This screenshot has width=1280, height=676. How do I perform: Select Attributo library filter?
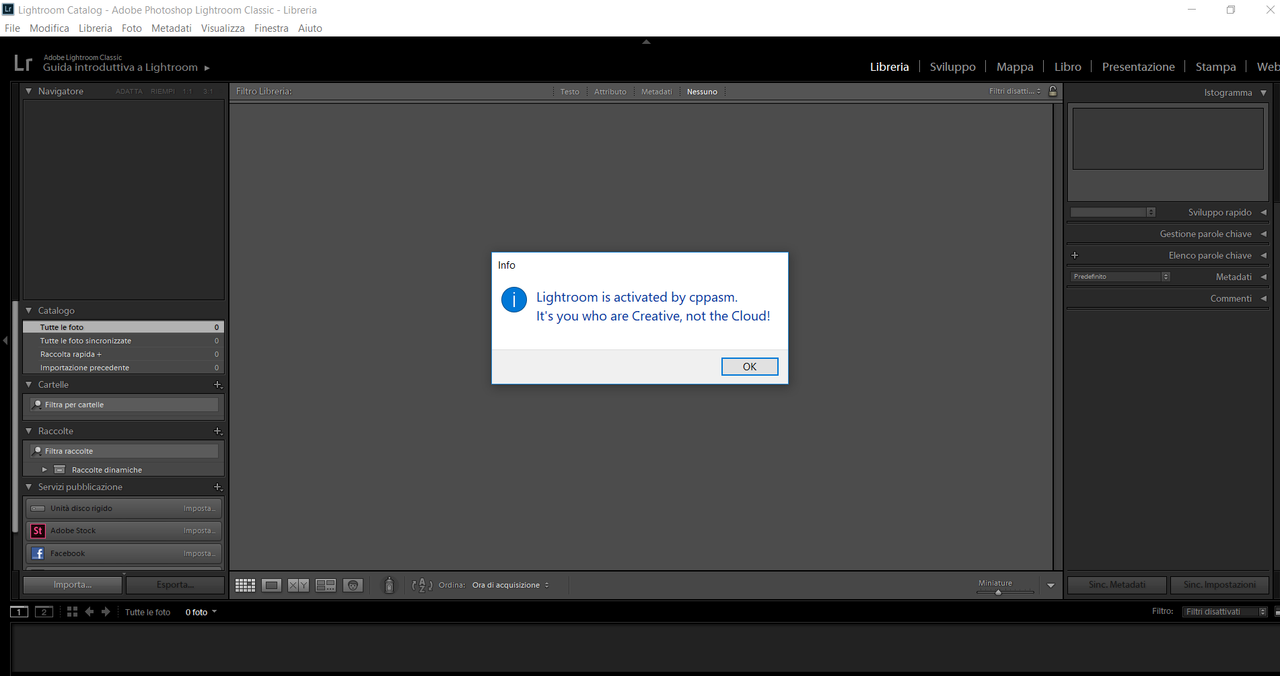coord(610,91)
